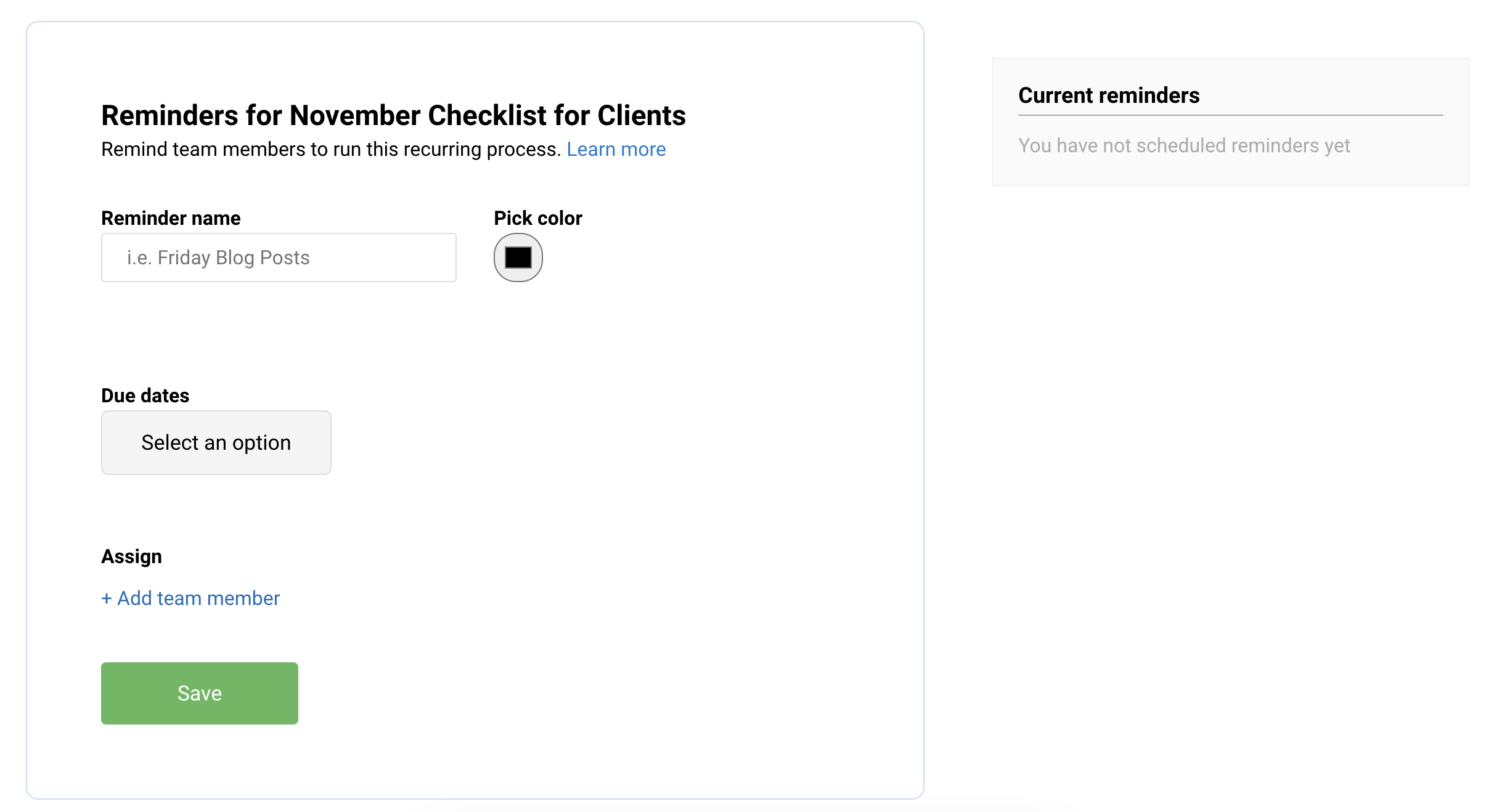Expand the Due dates Select an option dropdown

coord(216,443)
